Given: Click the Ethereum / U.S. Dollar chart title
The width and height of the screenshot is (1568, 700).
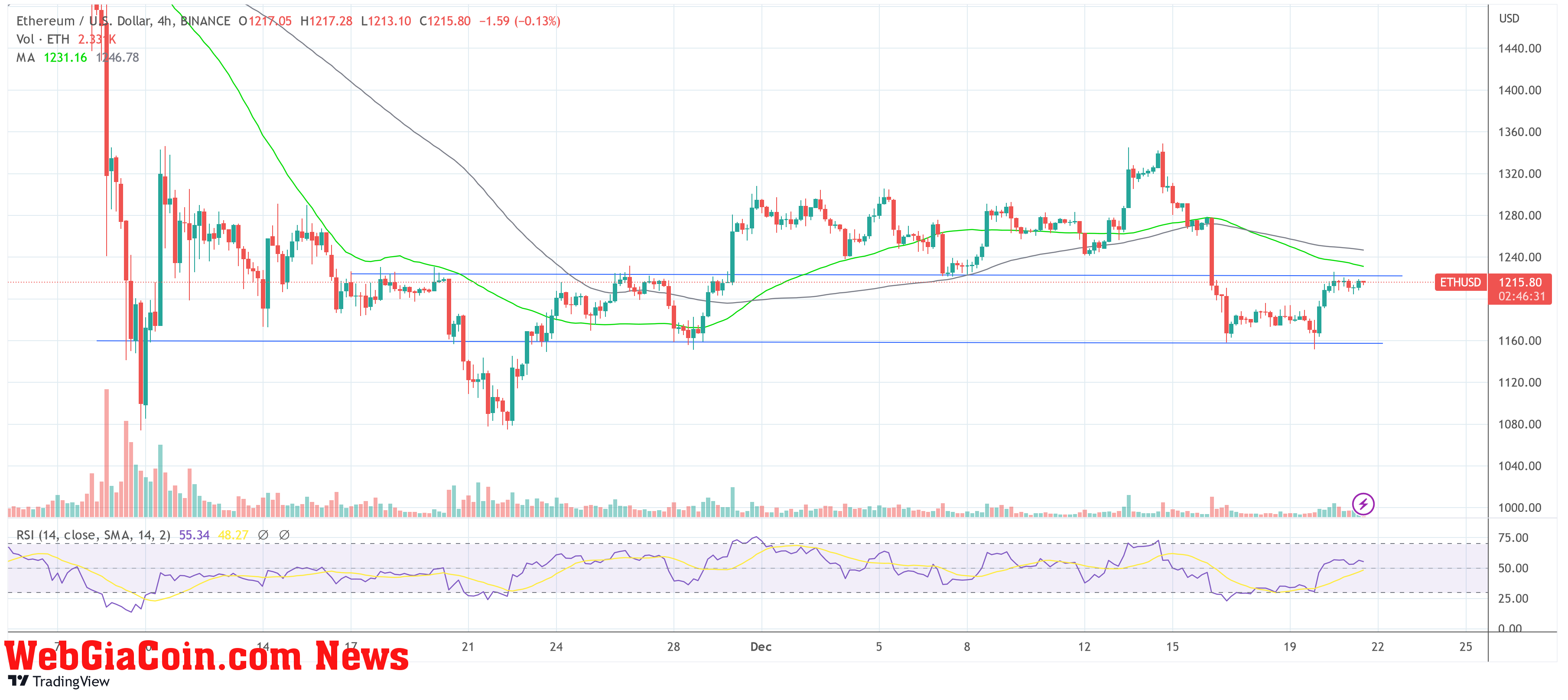Looking at the screenshot, I should tap(123, 21).
